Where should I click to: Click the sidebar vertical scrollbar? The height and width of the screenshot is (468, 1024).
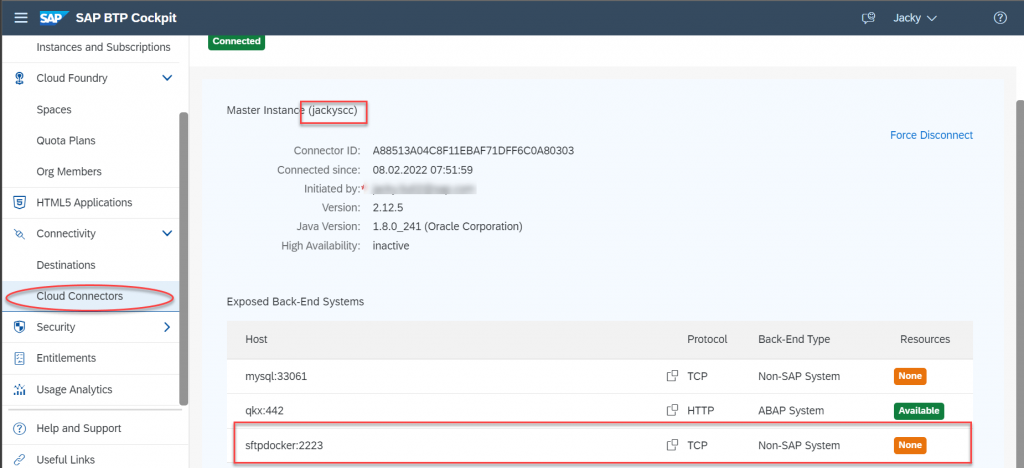tap(184, 258)
